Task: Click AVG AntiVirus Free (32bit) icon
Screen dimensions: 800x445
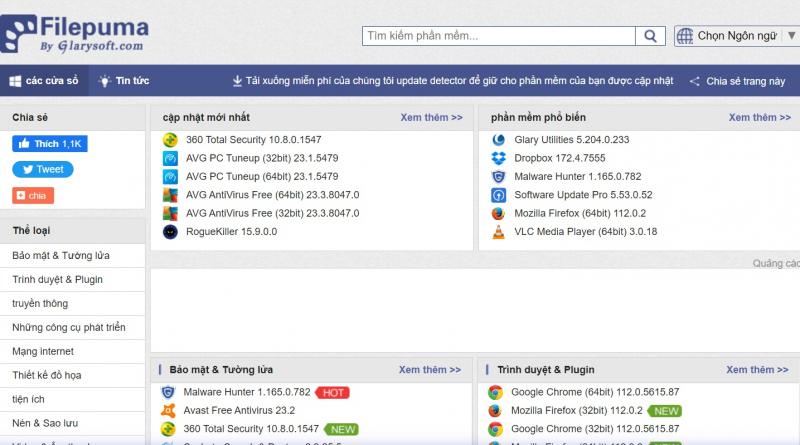Action: click(x=170, y=213)
